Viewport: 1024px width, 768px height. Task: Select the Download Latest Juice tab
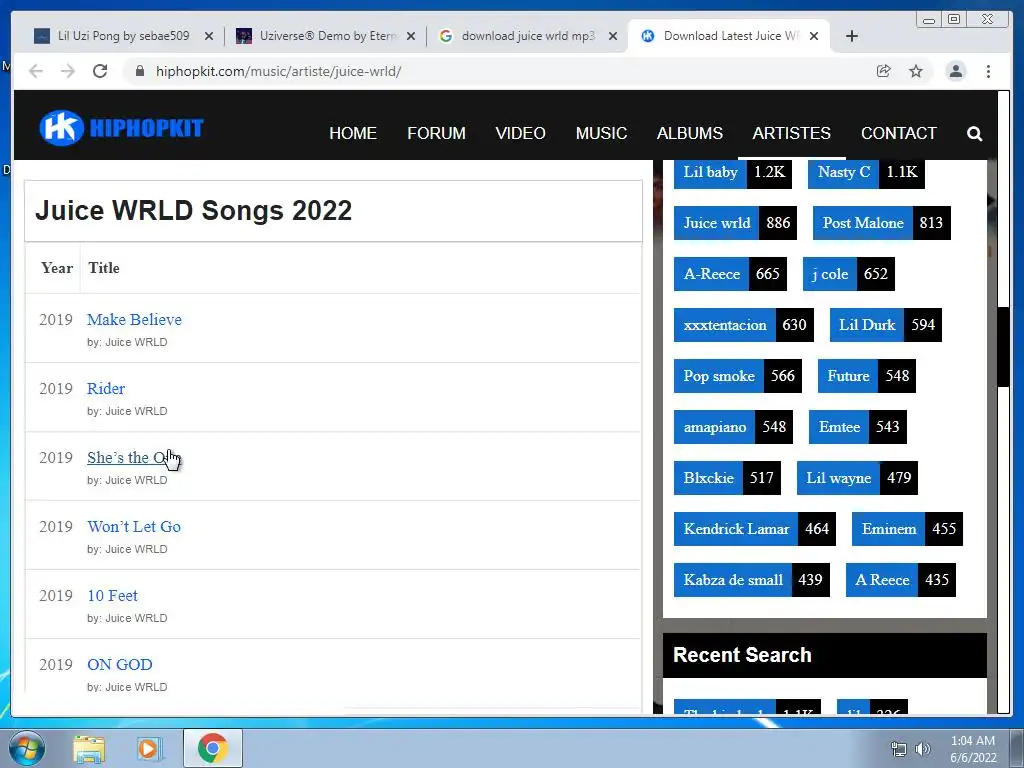click(x=729, y=36)
